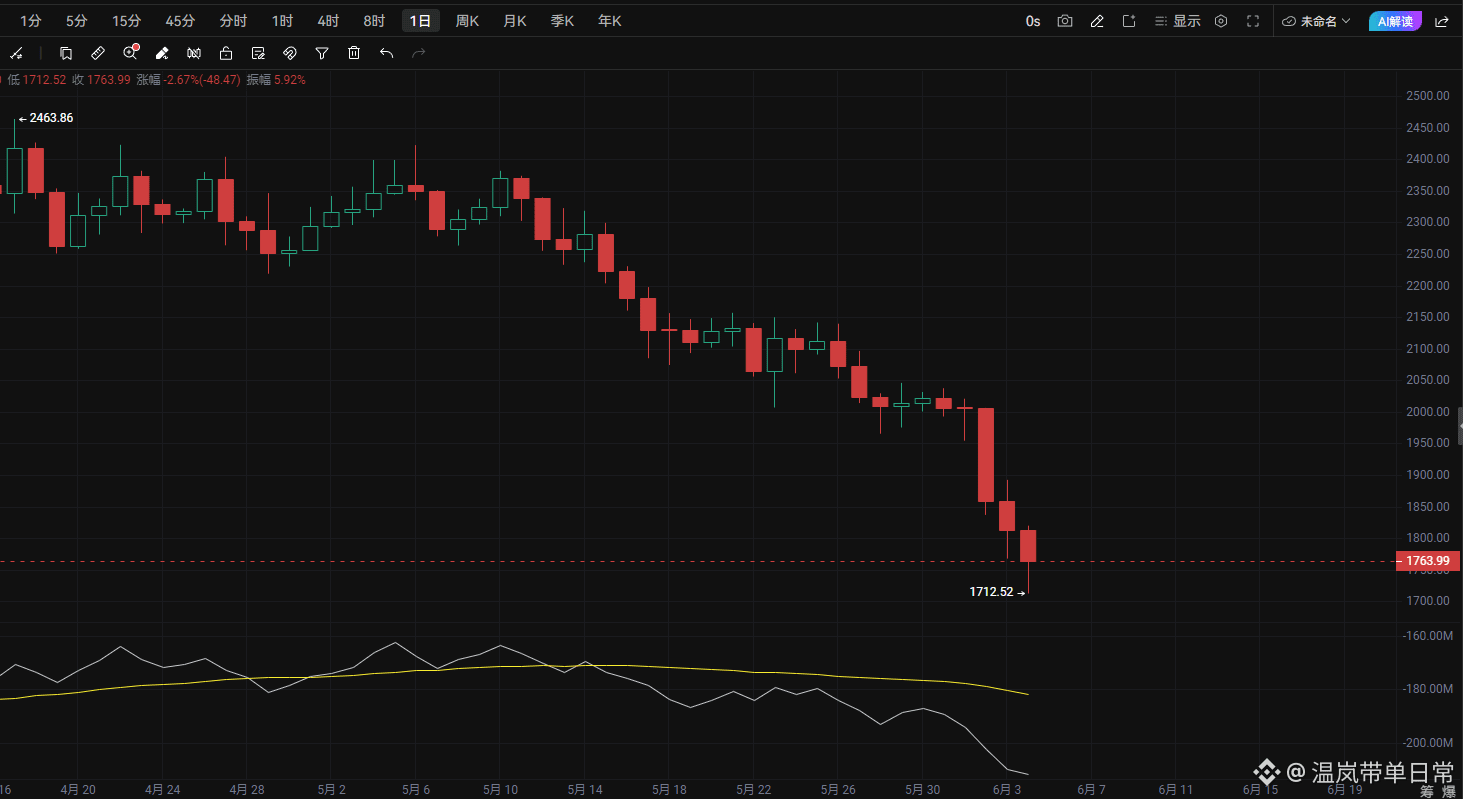Click the current price tag 1763.99

tap(1427, 561)
